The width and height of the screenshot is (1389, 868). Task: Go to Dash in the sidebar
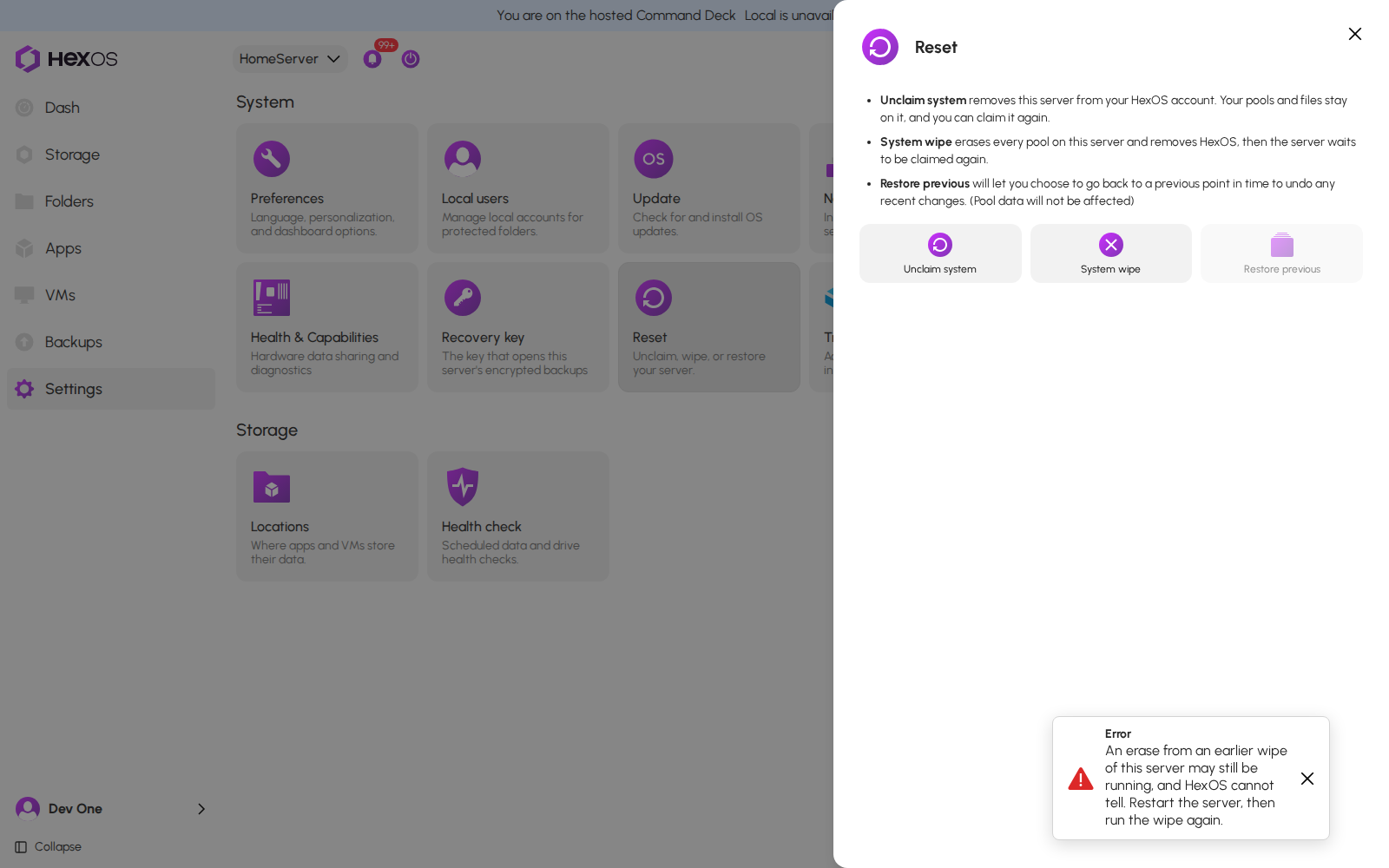111,108
